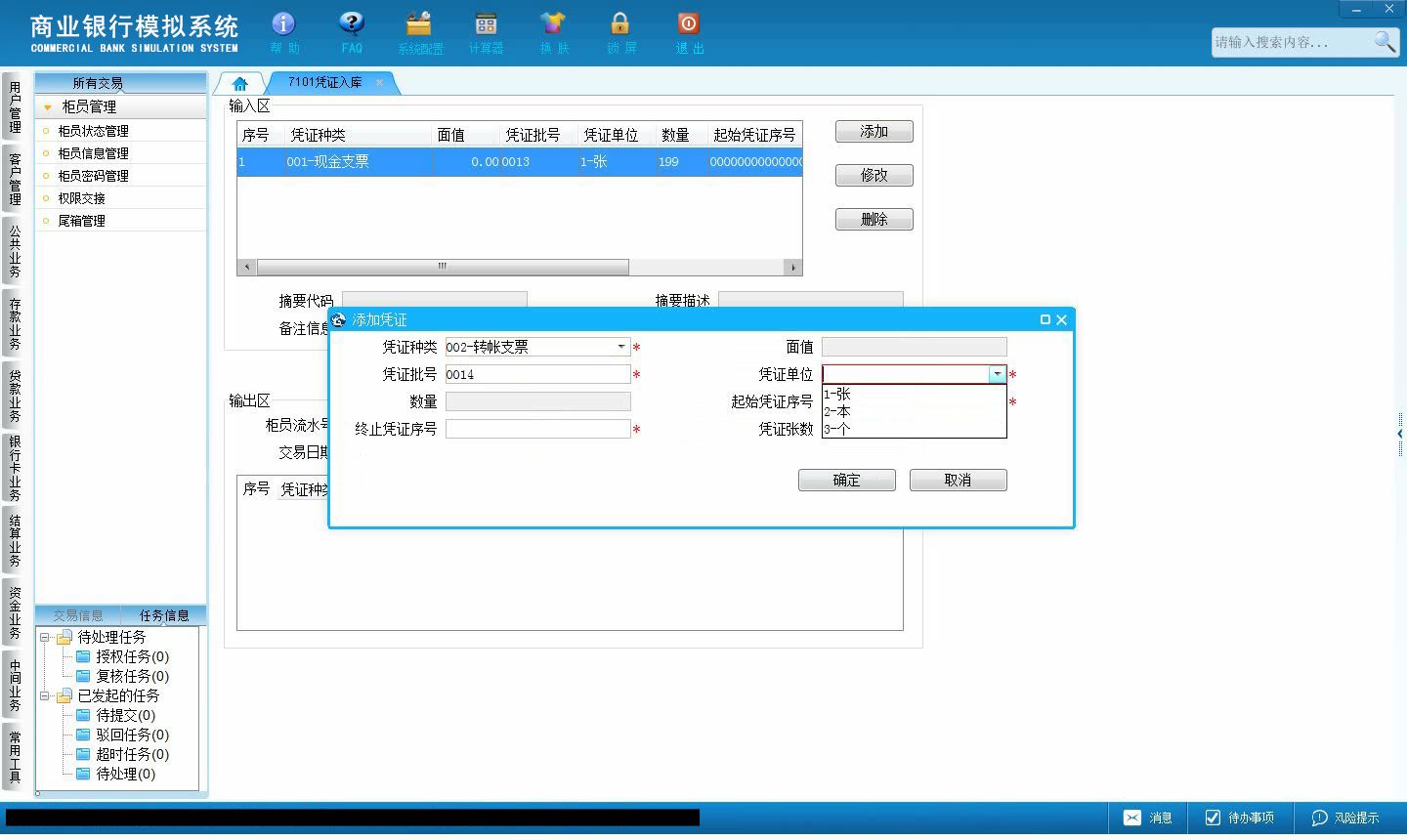The image size is (1407, 840).
Task: Click the 修改 button
Action: (x=874, y=176)
